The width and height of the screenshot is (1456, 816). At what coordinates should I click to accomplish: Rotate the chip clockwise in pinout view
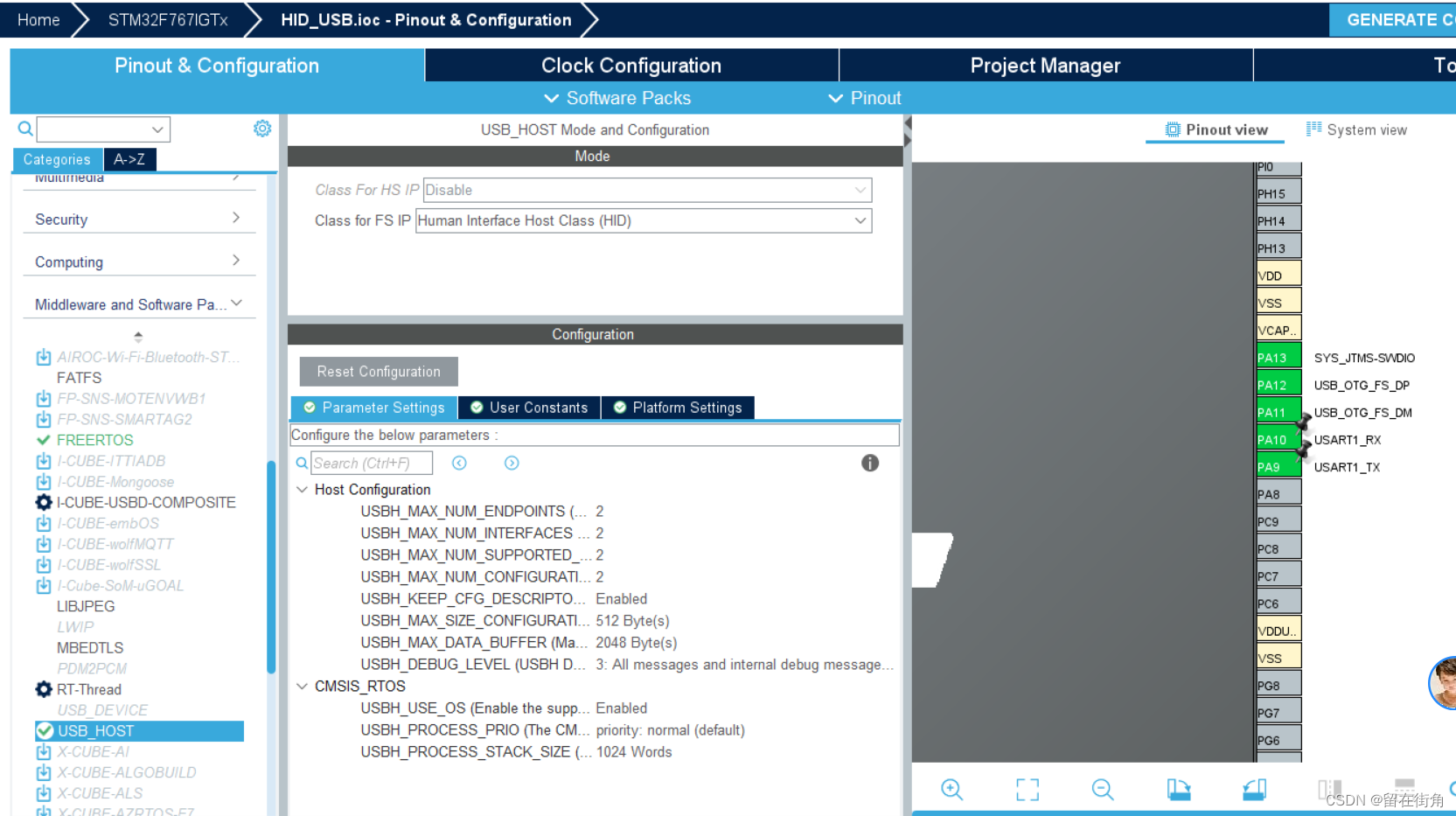(x=1179, y=790)
